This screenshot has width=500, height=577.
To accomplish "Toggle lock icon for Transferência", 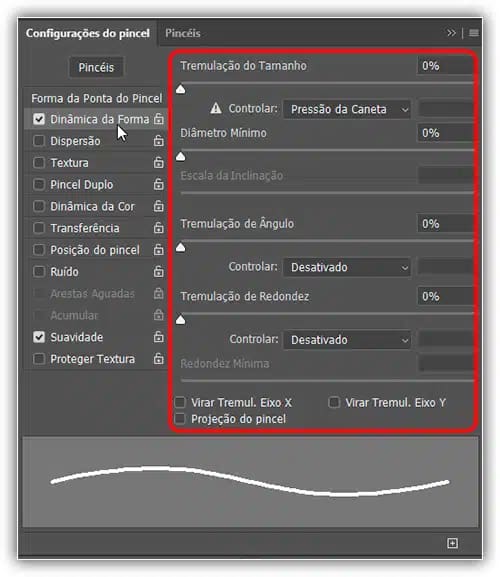I will click(159, 228).
